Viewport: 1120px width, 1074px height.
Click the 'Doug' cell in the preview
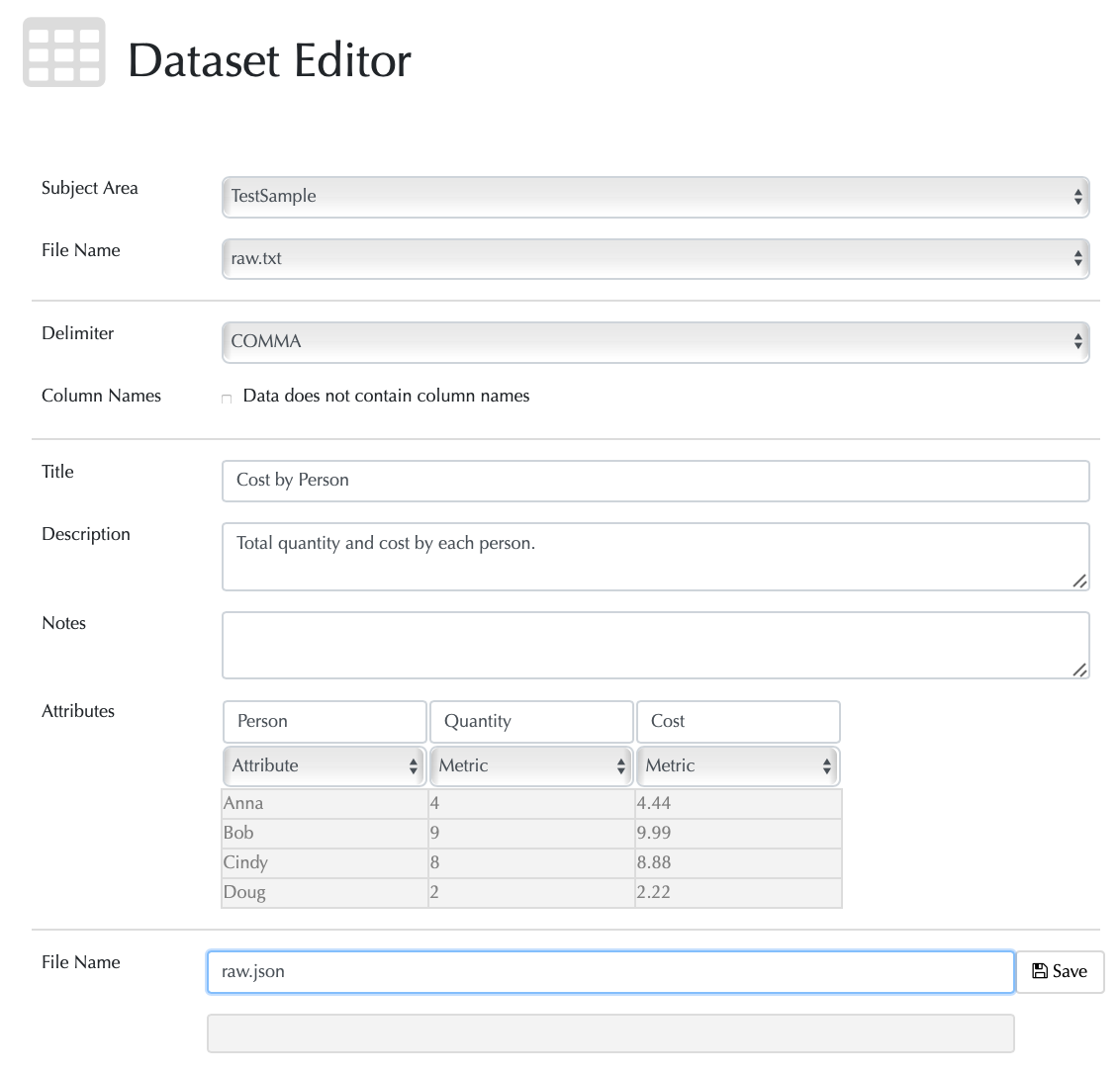click(x=325, y=893)
